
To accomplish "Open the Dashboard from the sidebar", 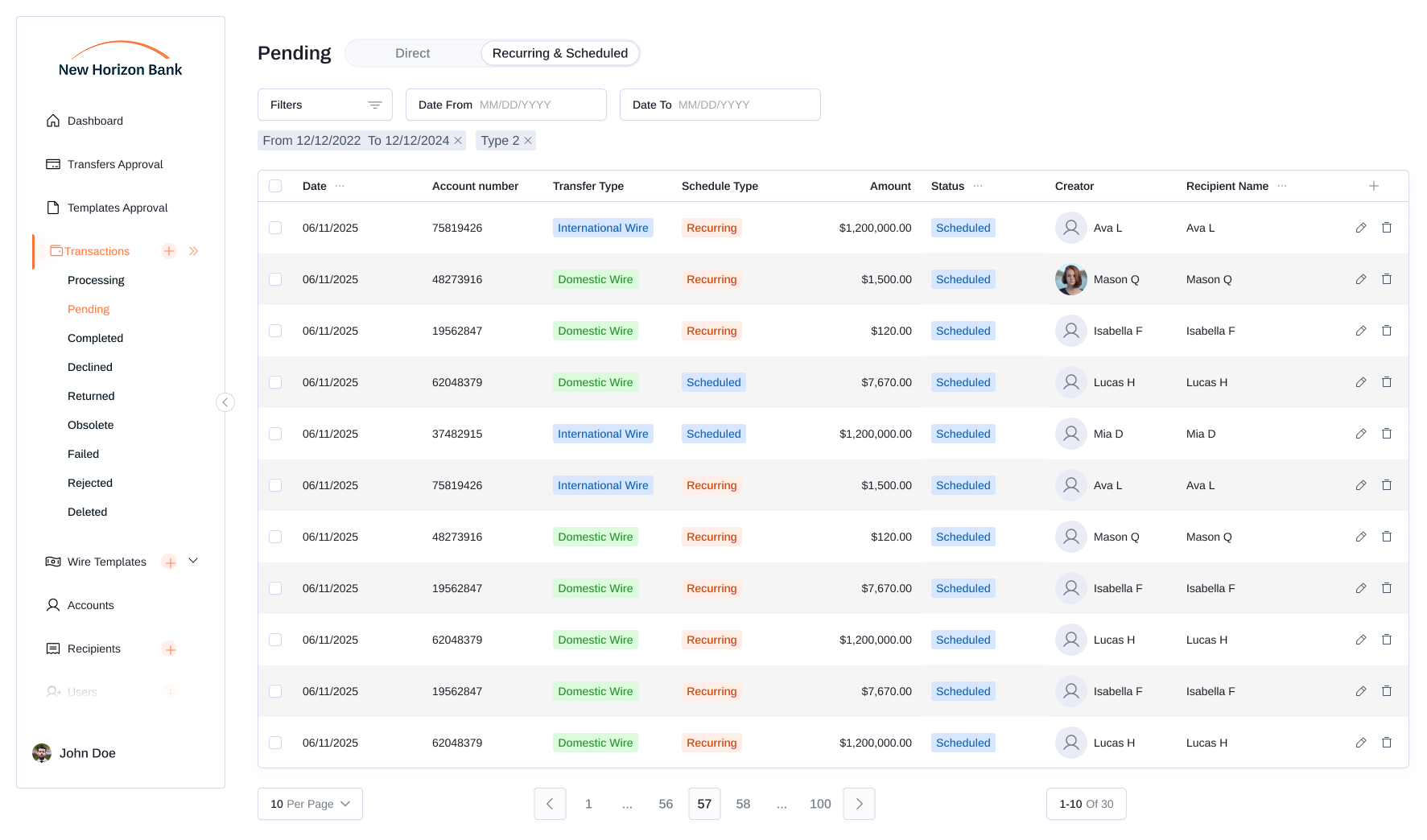I will pos(94,121).
